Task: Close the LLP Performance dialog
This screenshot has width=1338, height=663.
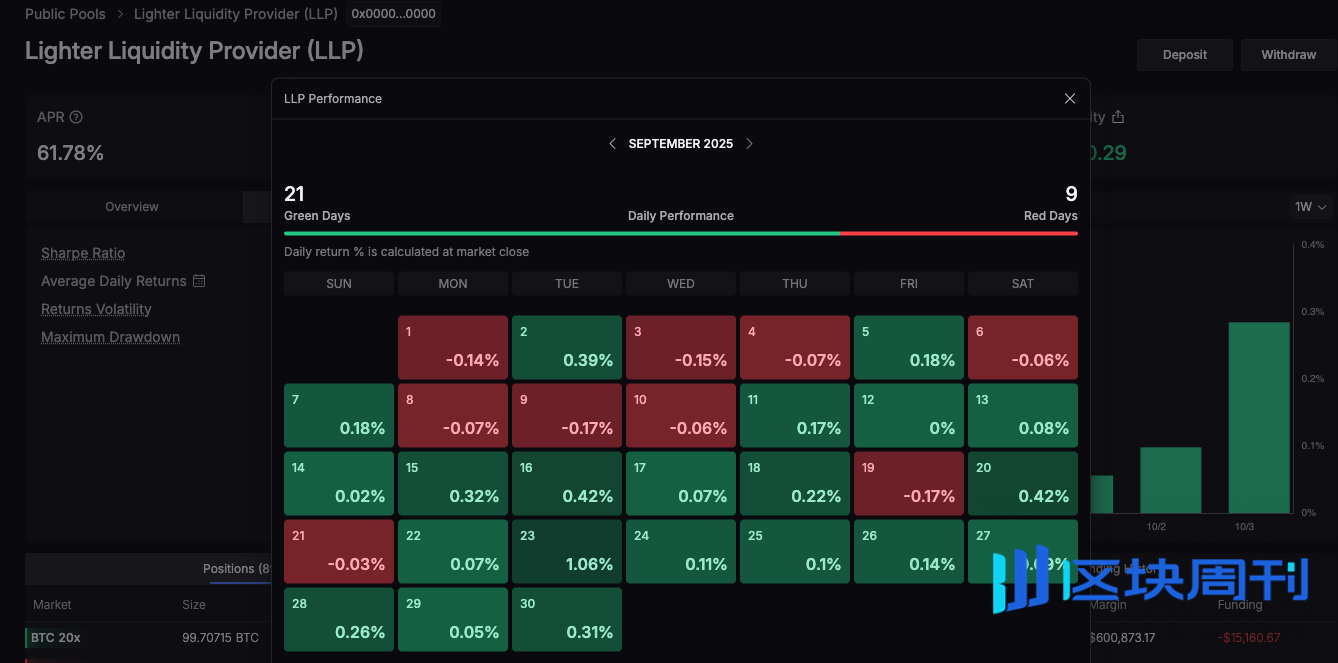Action: (1069, 99)
